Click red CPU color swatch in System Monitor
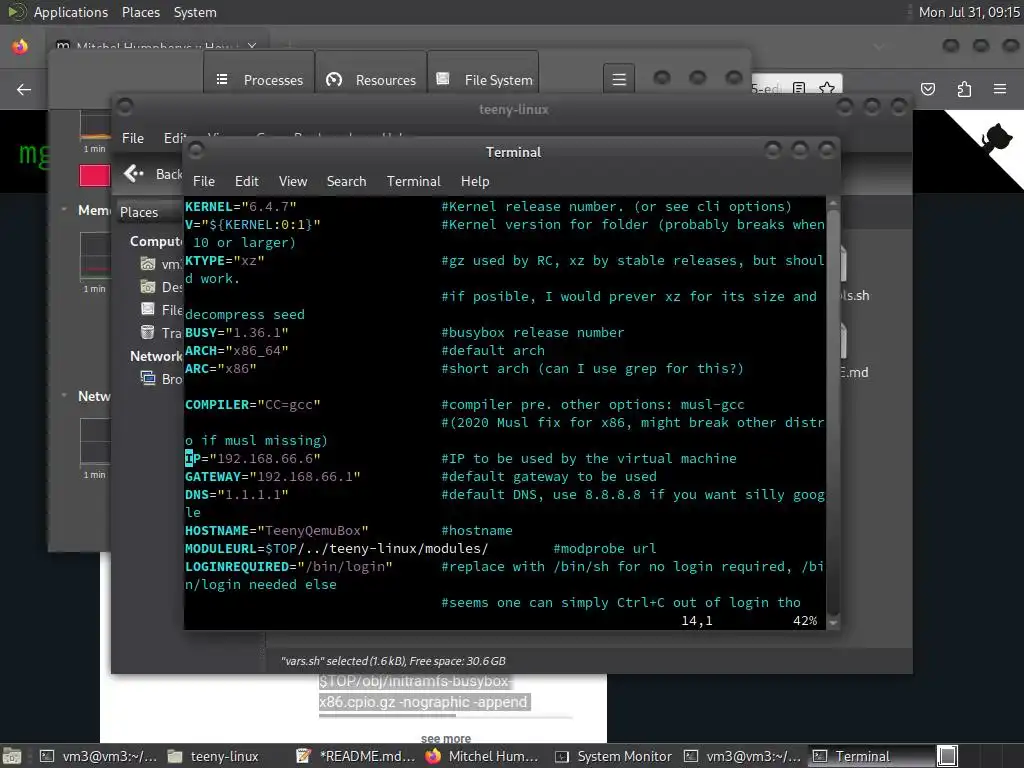Image resolution: width=1024 pixels, height=768 pixels. (x=95, y=176)
